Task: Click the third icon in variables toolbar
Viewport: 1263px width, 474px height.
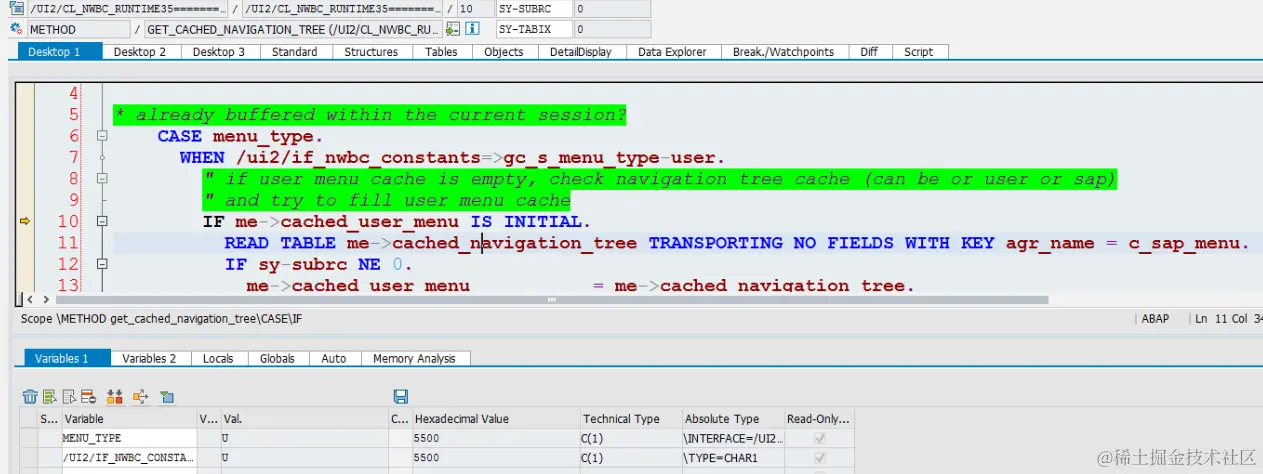Action: pos(69,397)
